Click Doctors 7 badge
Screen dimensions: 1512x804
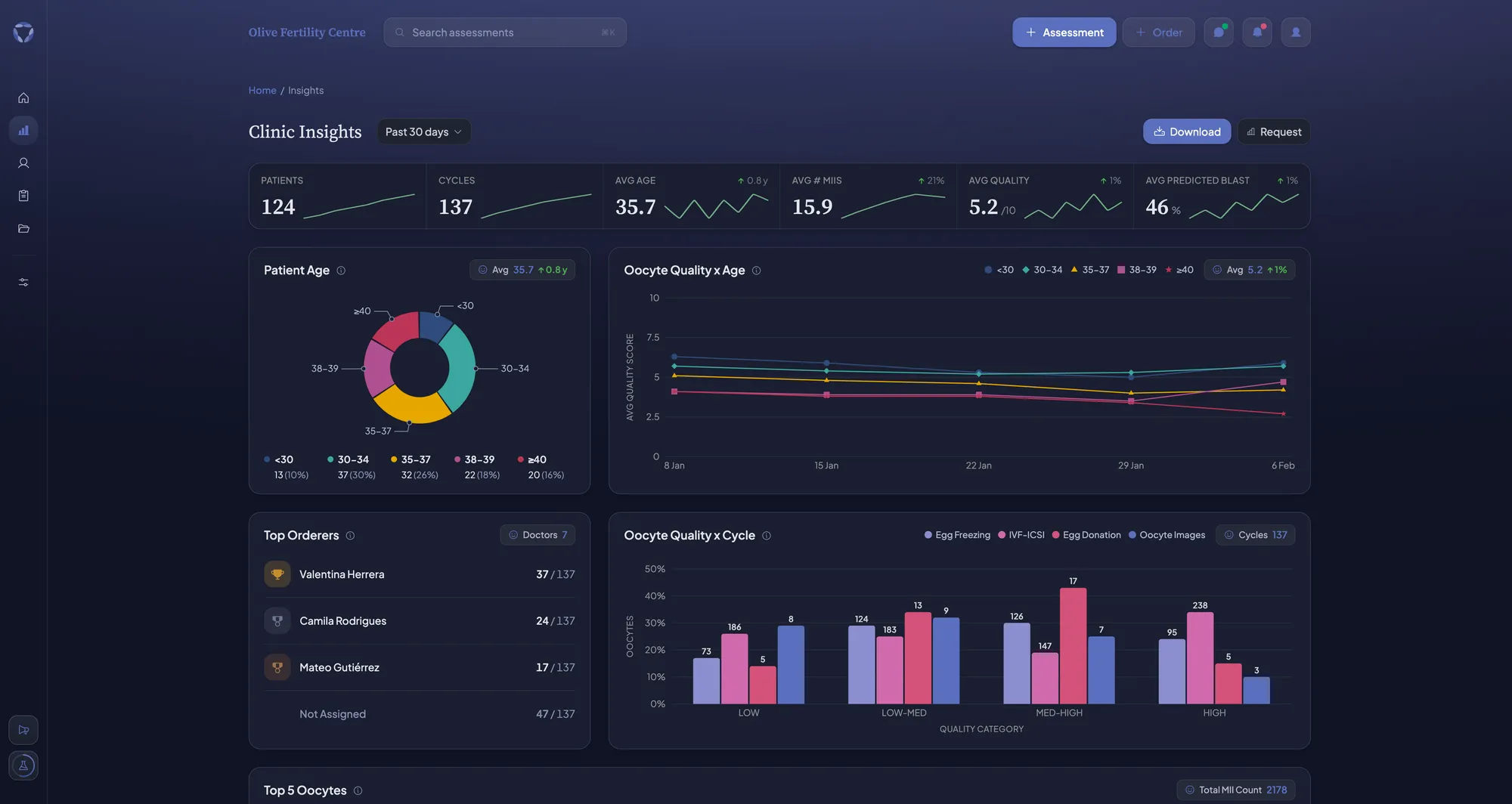click(x=538, y=535)
